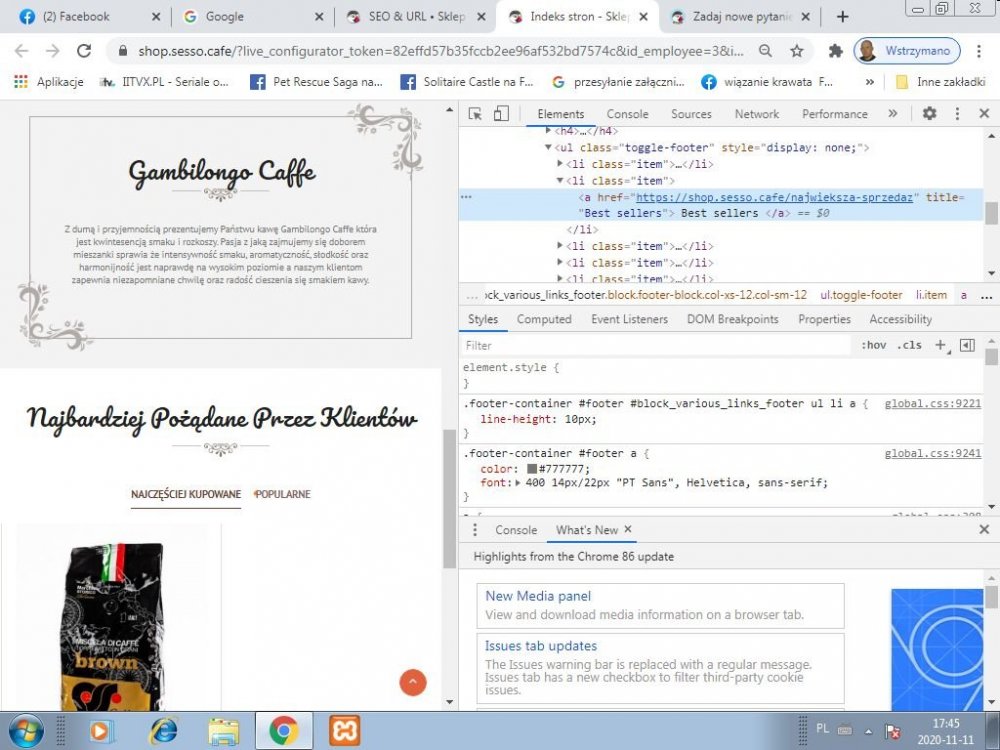Switch to the Sources panel tab

[x=691, y=114]
